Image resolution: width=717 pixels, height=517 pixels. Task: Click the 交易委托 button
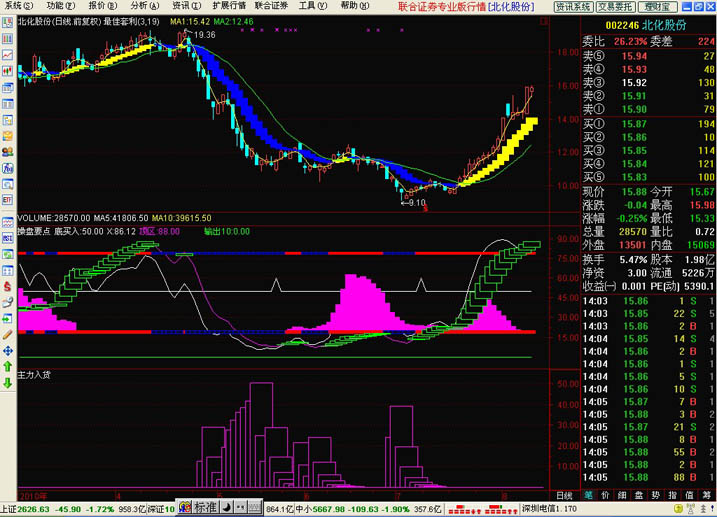coord(615,7)
